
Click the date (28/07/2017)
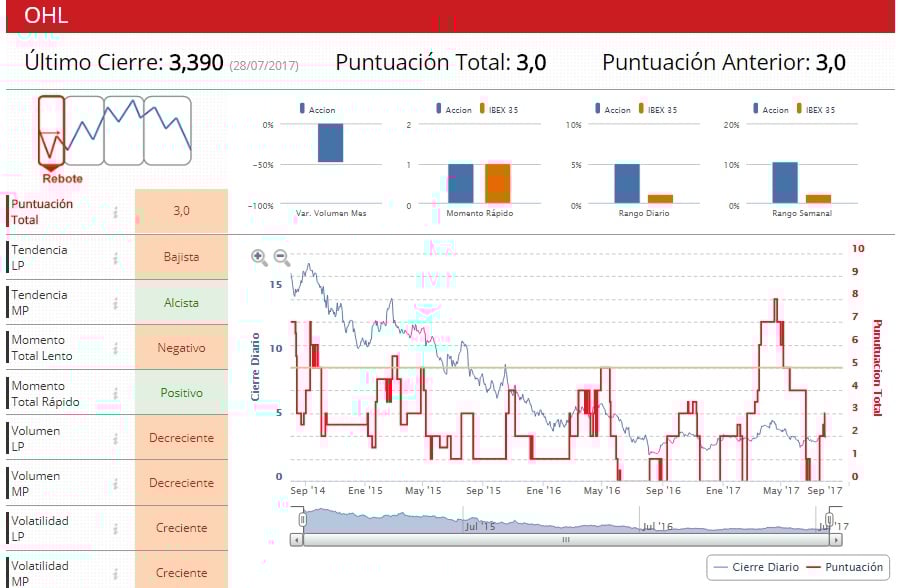(264, 66)
